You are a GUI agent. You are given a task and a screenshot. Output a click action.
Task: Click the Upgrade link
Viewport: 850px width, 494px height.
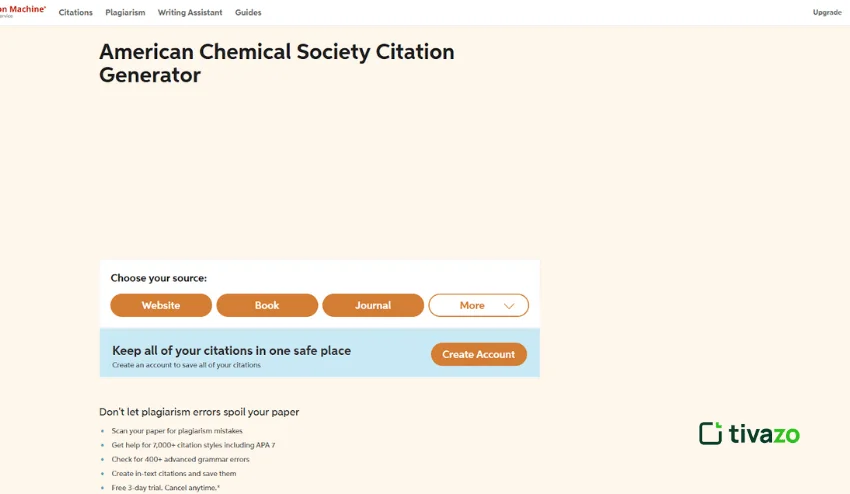coord(827,13)
